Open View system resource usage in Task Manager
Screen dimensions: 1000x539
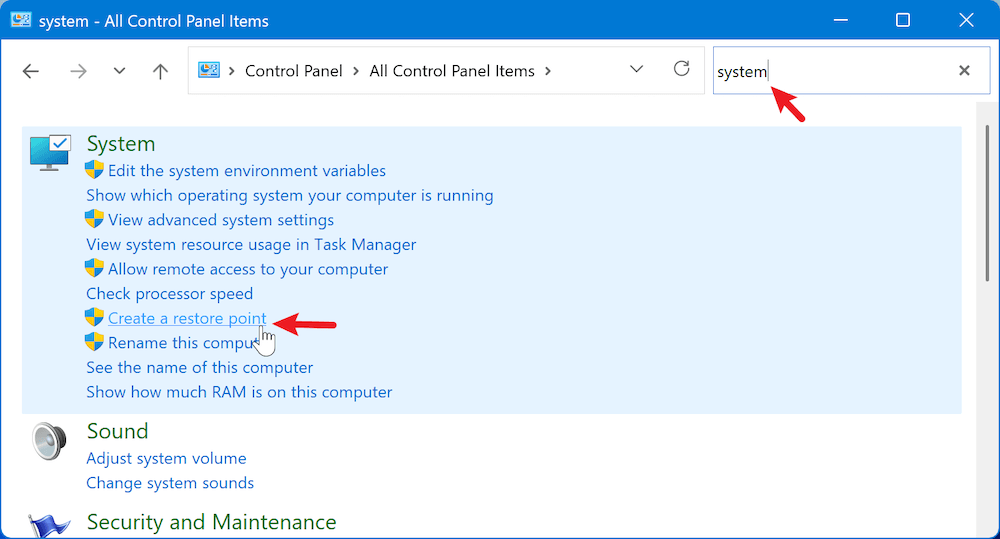251,244
